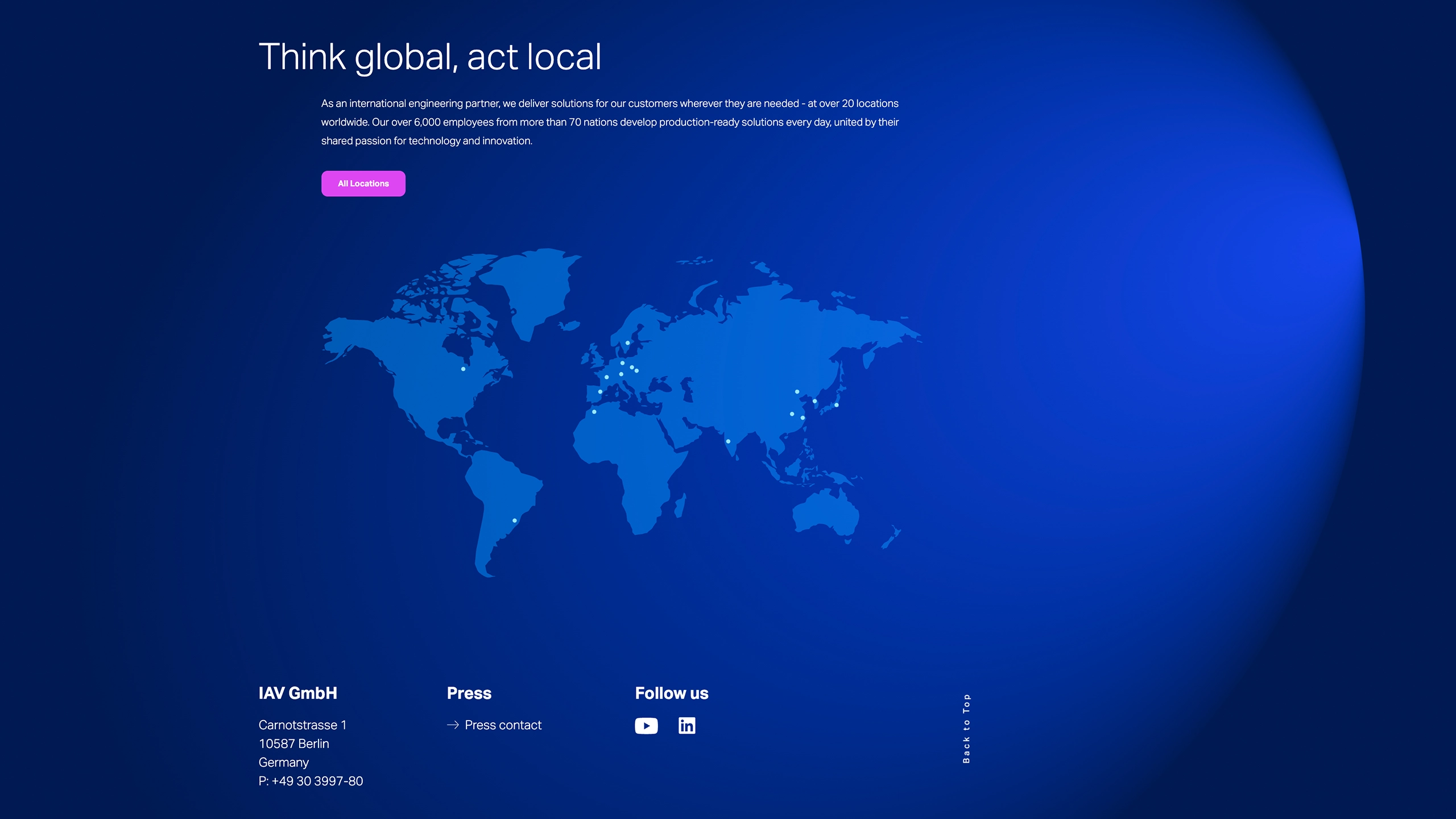Image resolution: width=1456 pixels, height=819 pixels.
Task: Select the Spain location dot on map
Action: tap(600, 392)
